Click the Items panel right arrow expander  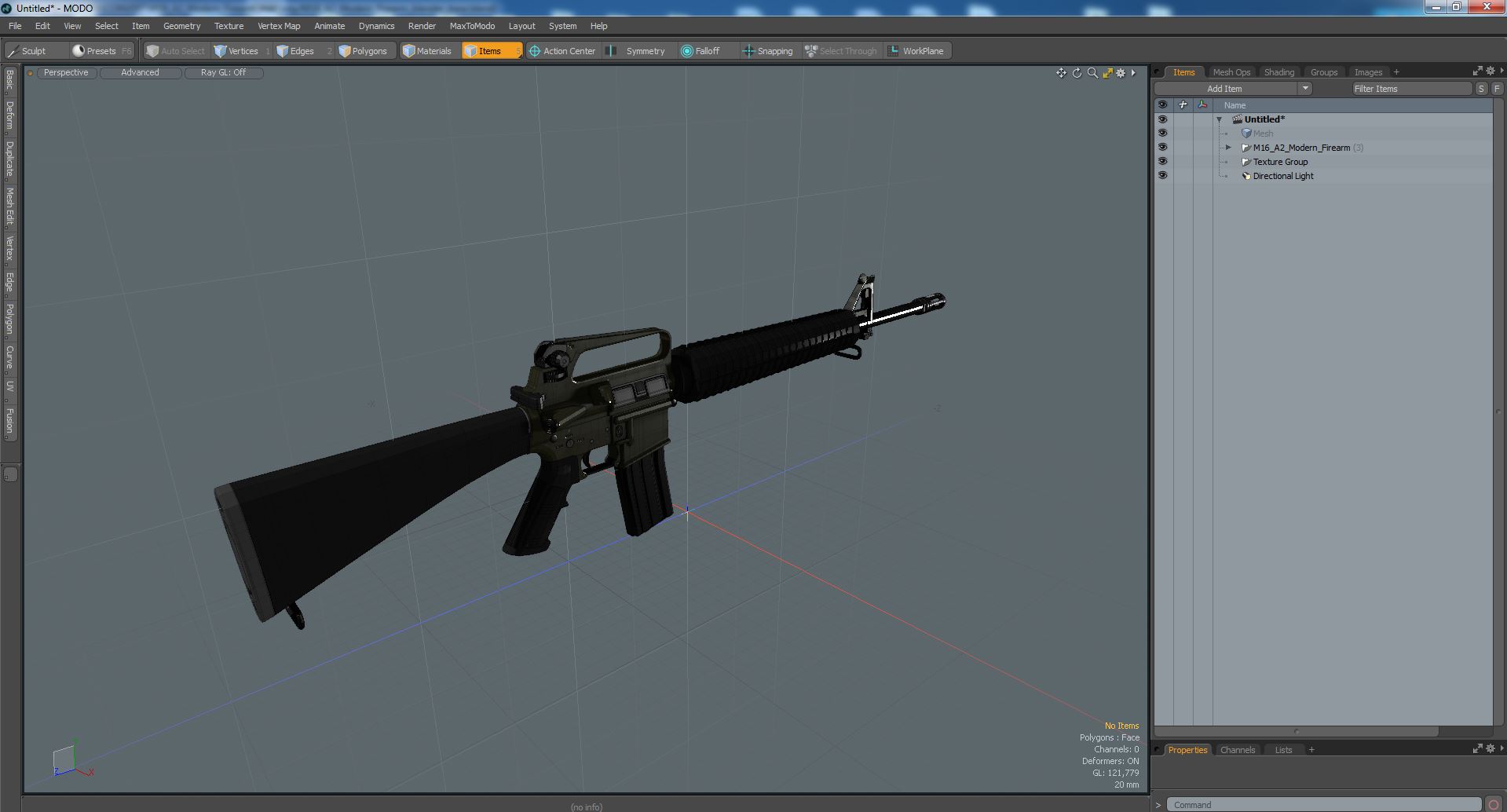(1502, 71)
